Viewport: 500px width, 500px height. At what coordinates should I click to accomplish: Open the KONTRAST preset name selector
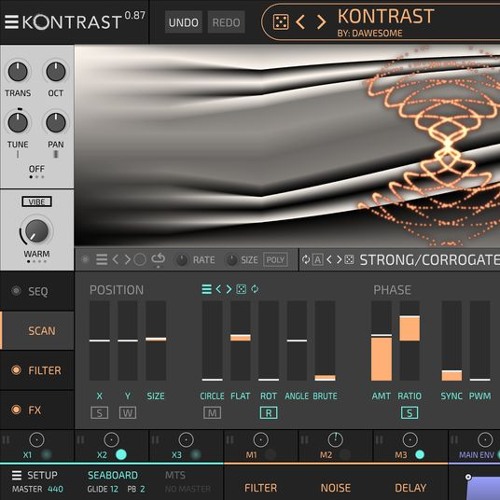(x=386, y=16)
